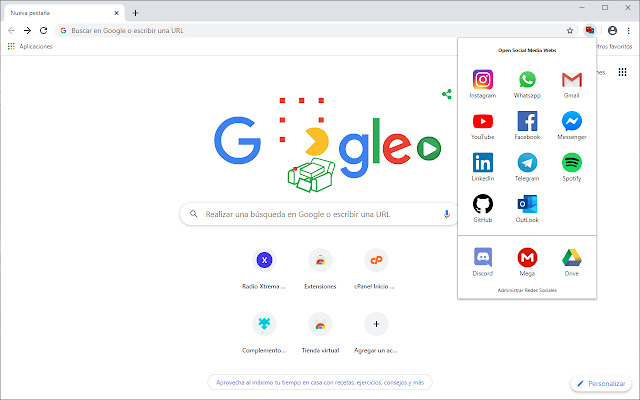Image resolution: width=640 pixels, height=400 pixels.
Task: Select the Nueva pestaña tab
Action: click(63, 13)
